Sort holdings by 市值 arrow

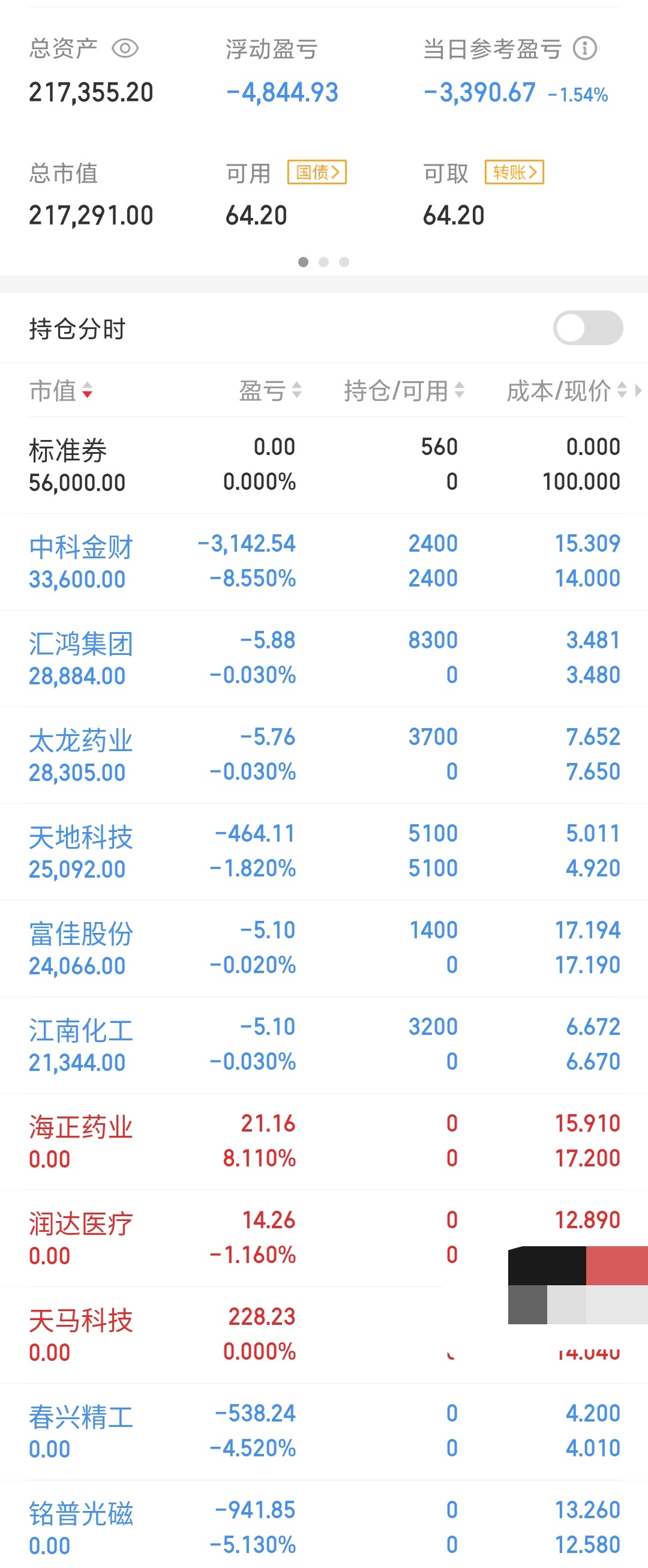[x=88, y=390]
